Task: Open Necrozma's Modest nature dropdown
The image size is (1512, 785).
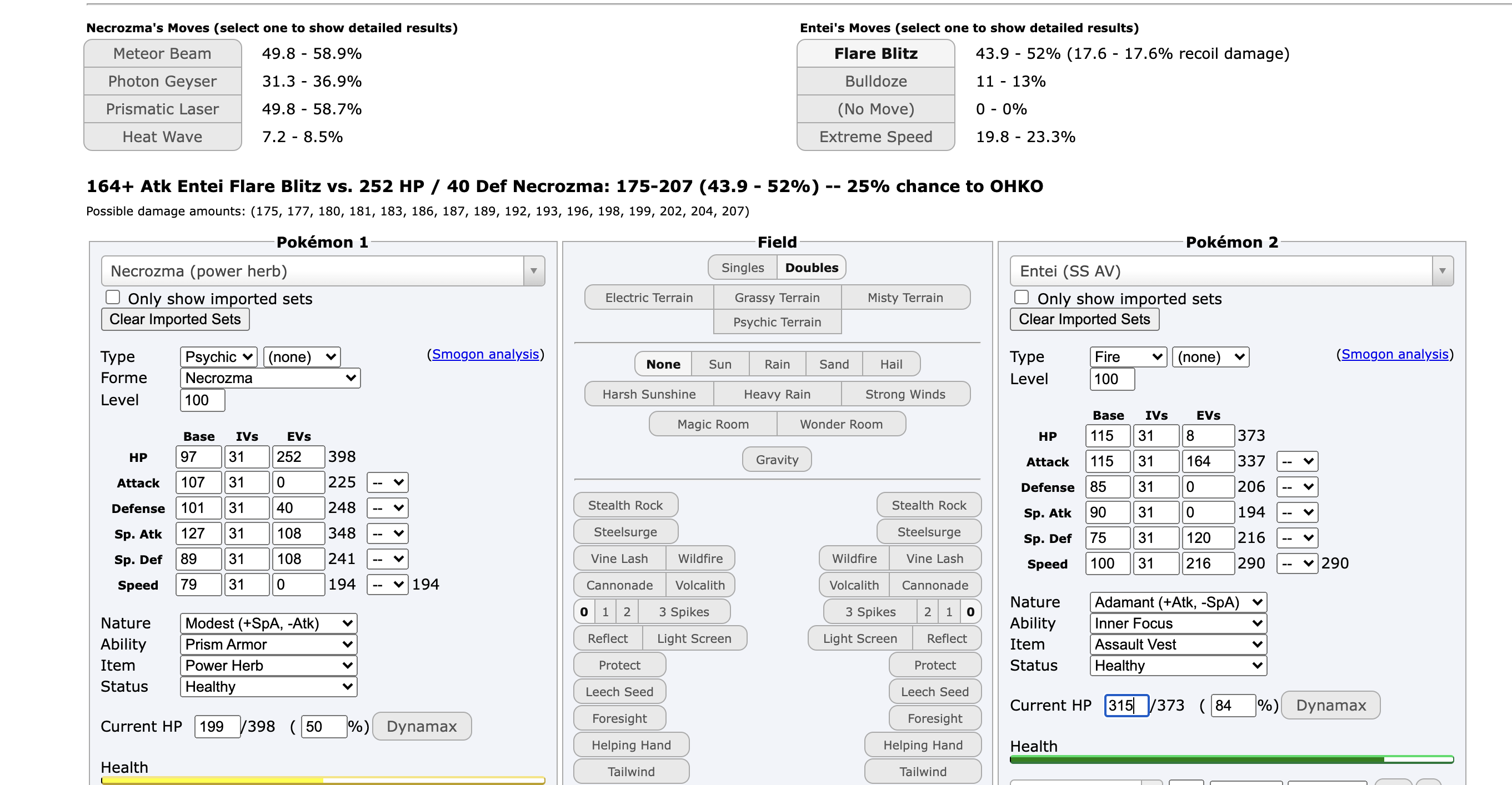Action: coord(269,623)
